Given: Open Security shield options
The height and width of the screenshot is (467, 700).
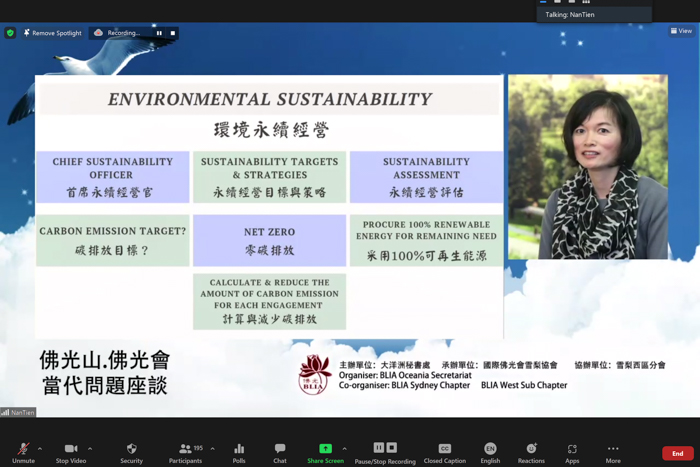Looking at the screenshot, I should [x=131, y=453].
